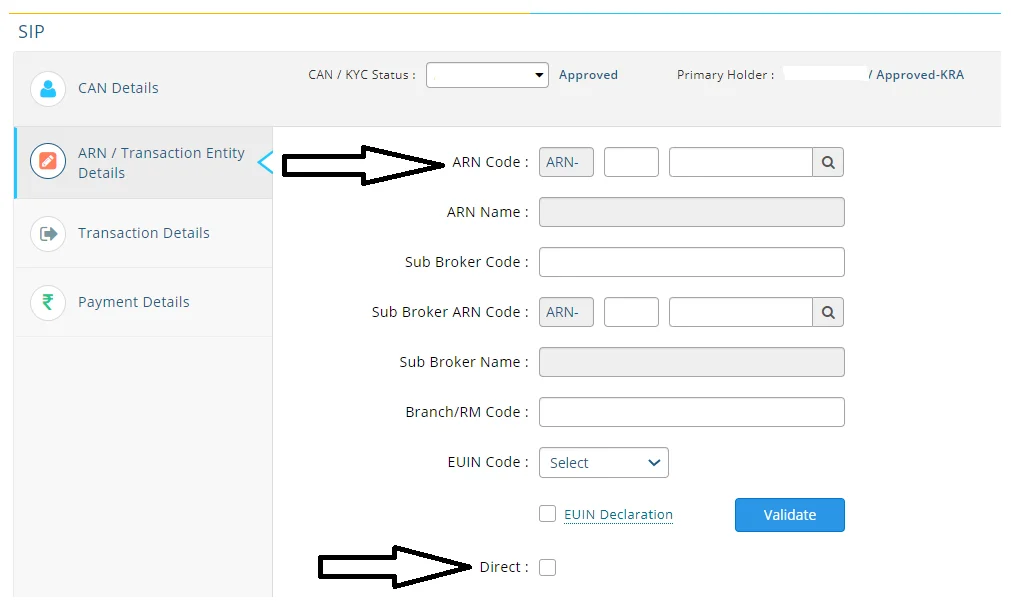Click the CAN Details person icon
This screenshot has height=604, width=1011.
click(x=48, y=88)
